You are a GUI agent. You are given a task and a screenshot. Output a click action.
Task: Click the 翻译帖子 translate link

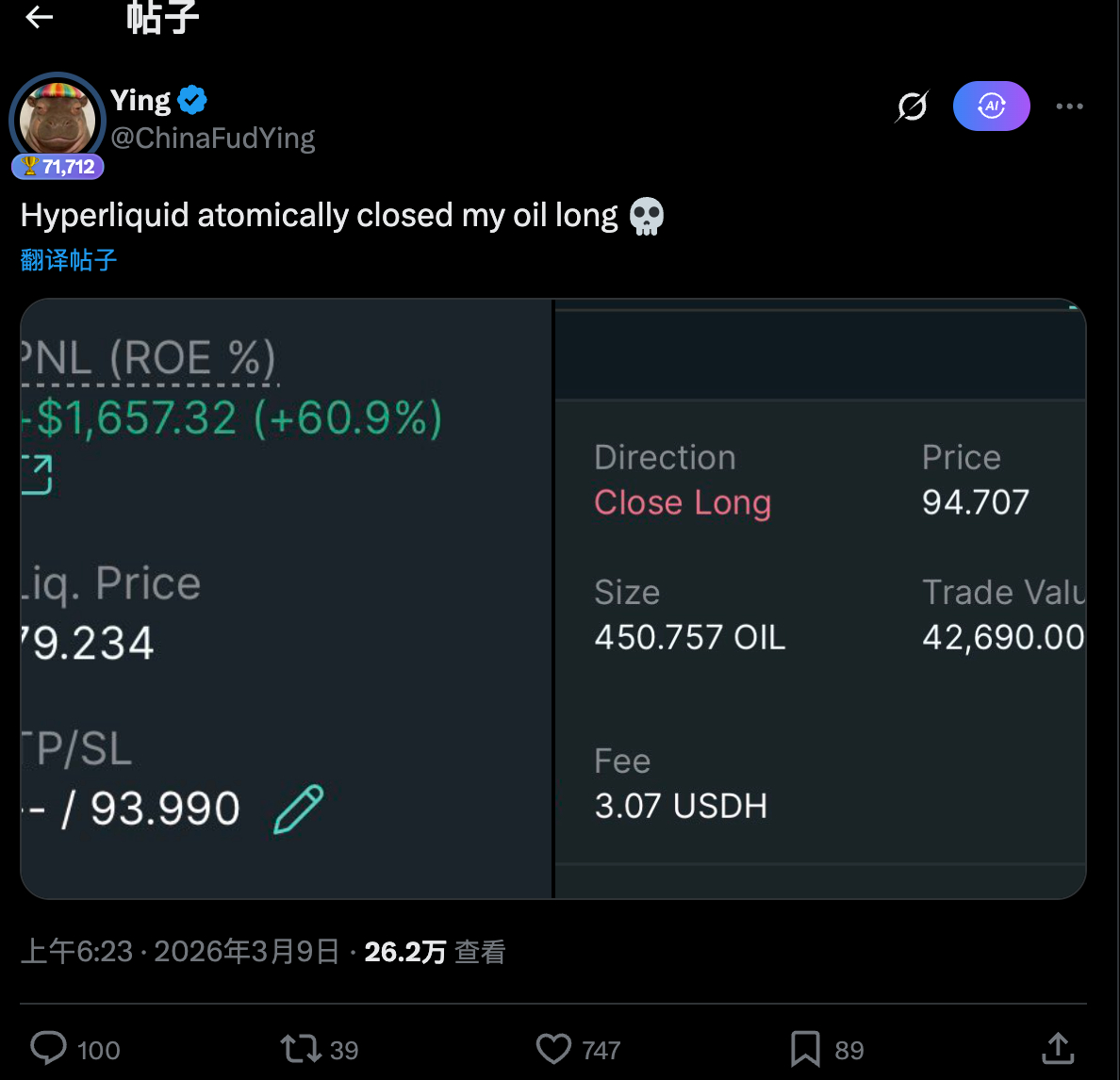coord(69,260)
